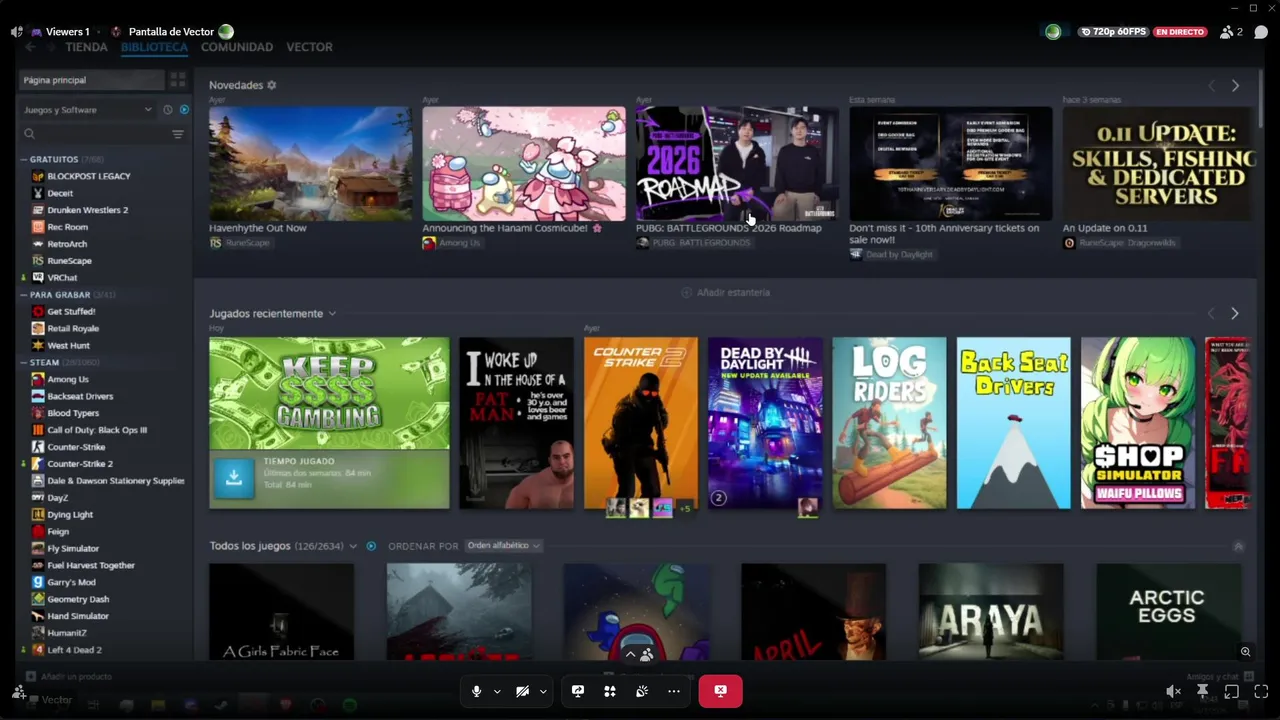This screenshot has width=1280, height=720.
Task: Open the VECTOR profile tab in Steam
Action: 309,47
